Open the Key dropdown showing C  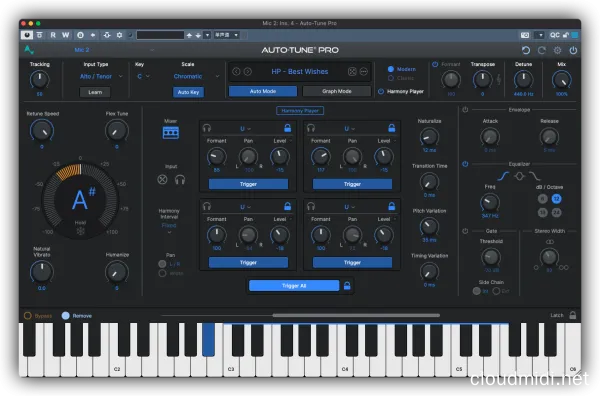pos(143,77)
